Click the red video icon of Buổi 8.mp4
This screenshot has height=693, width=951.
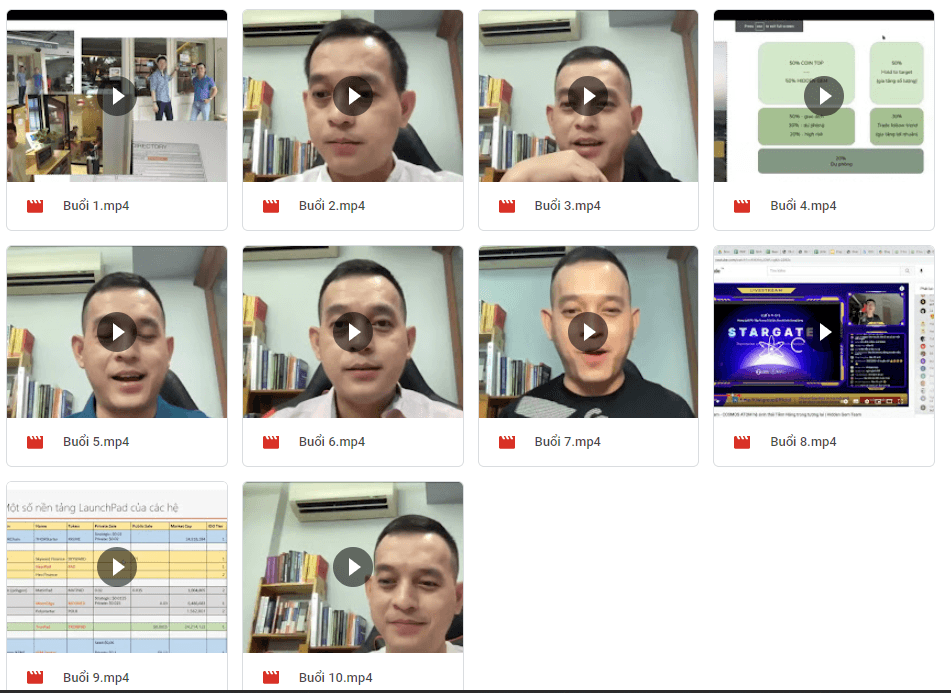(742, 442)
